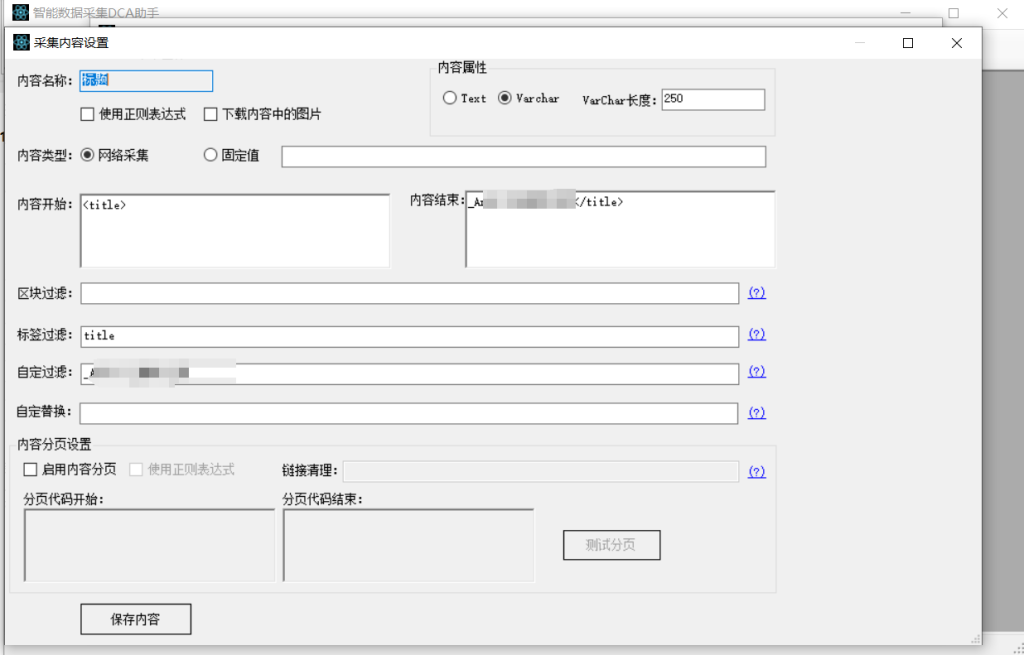Viewport: 1024px width, 655px height.
Task: Check 下载内容中的图片 option
Action: click(211, 114)
